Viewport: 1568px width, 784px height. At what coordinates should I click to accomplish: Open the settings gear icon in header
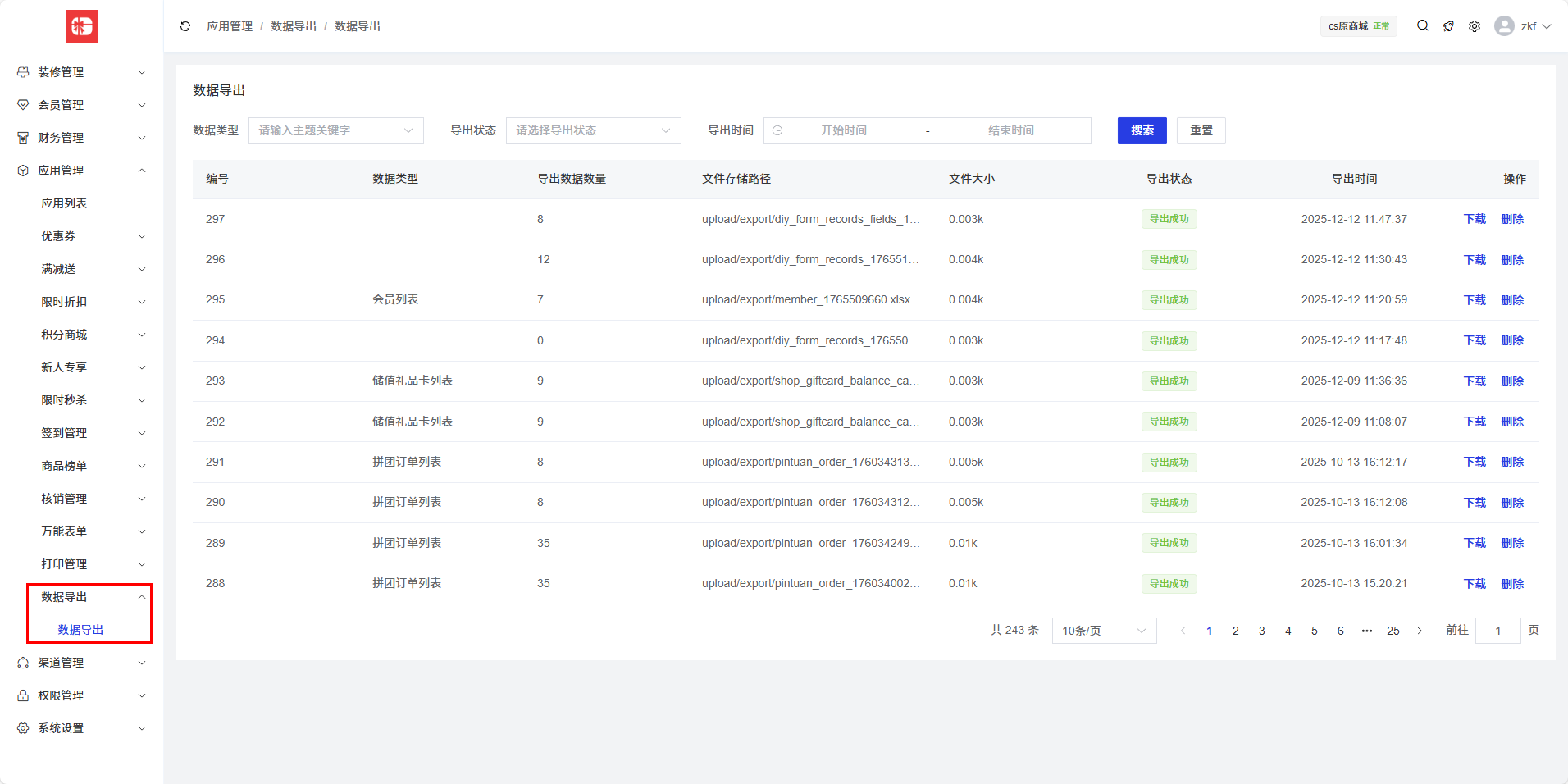point(1475,26)
